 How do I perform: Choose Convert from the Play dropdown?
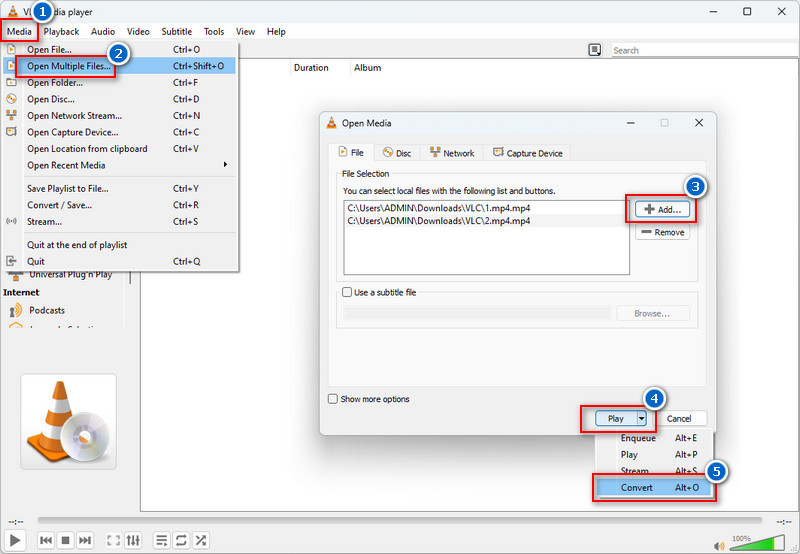click(x=654, y=488)
